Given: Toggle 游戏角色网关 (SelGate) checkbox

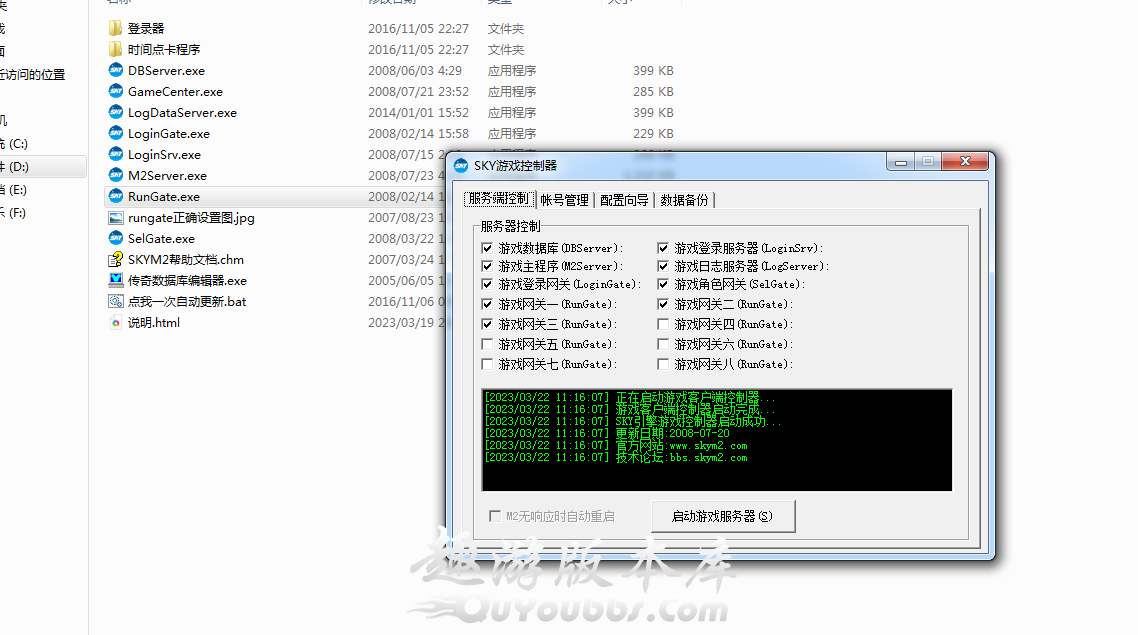Looking at the screenshot, I should (663, 284).
